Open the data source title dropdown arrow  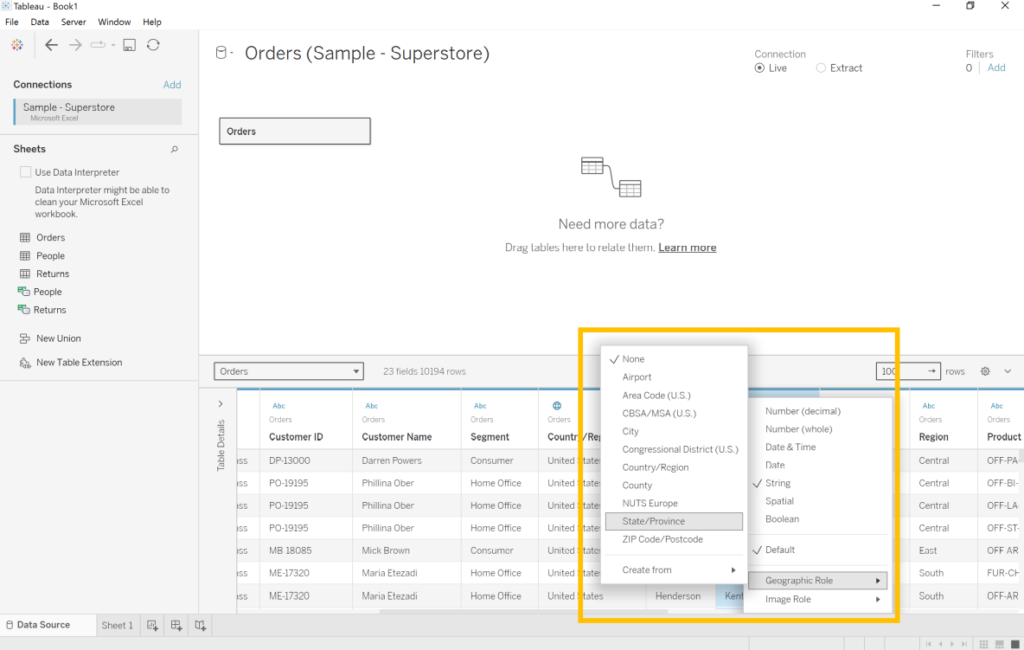[232, 53]
